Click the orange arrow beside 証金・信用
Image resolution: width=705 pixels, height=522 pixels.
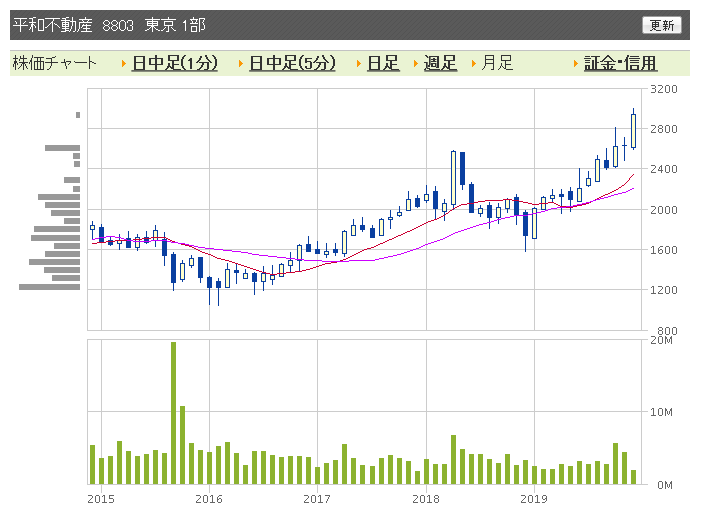576,64
